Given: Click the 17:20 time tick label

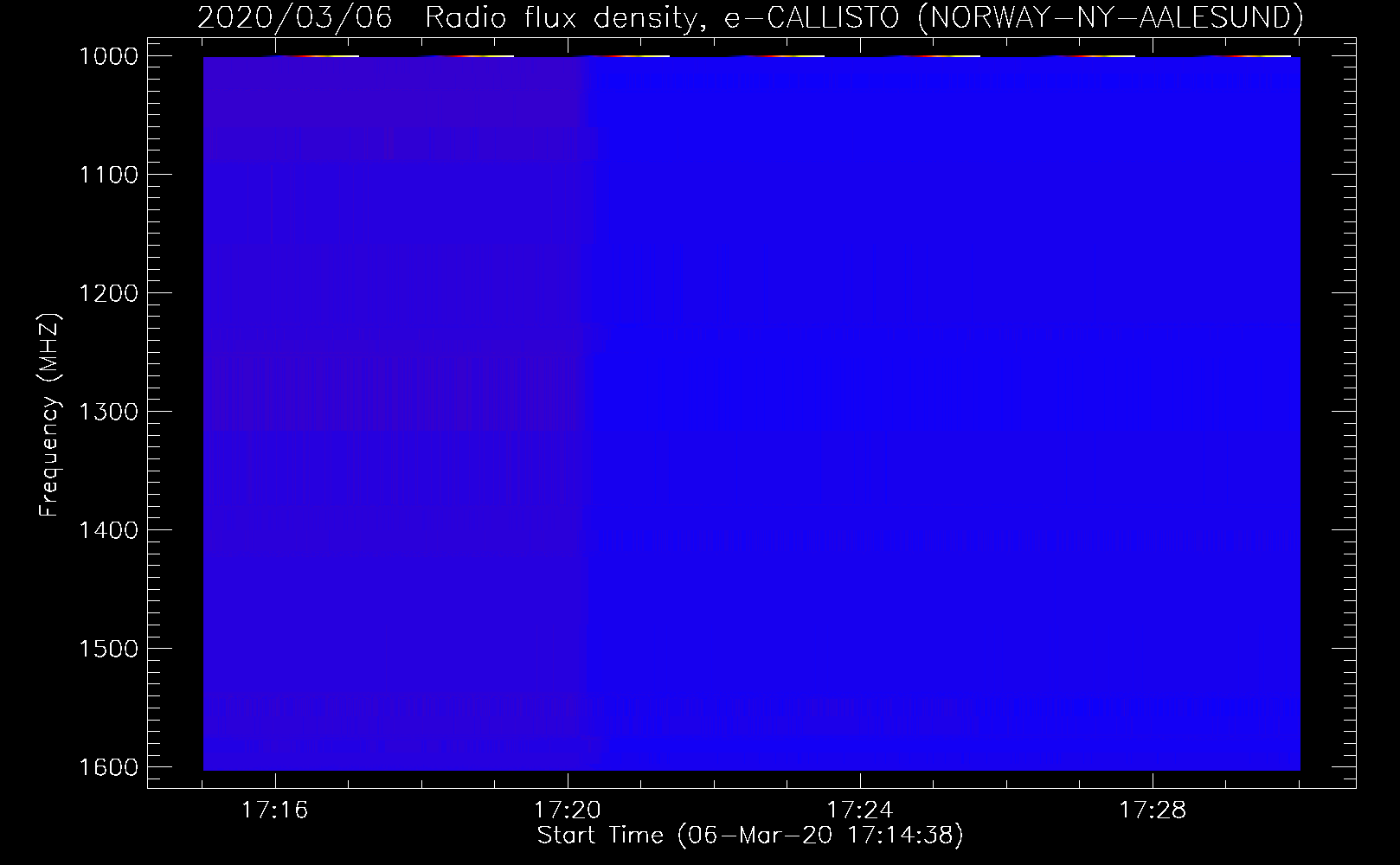Looking at the screenshot, I should click(x=568, y=811).
